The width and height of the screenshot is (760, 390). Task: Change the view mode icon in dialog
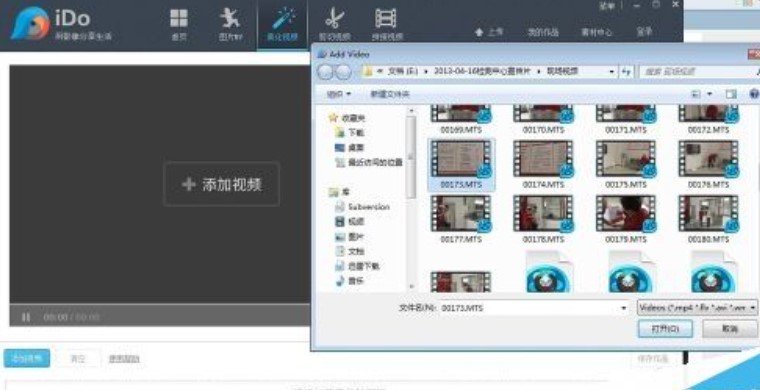tap(697, 94)
